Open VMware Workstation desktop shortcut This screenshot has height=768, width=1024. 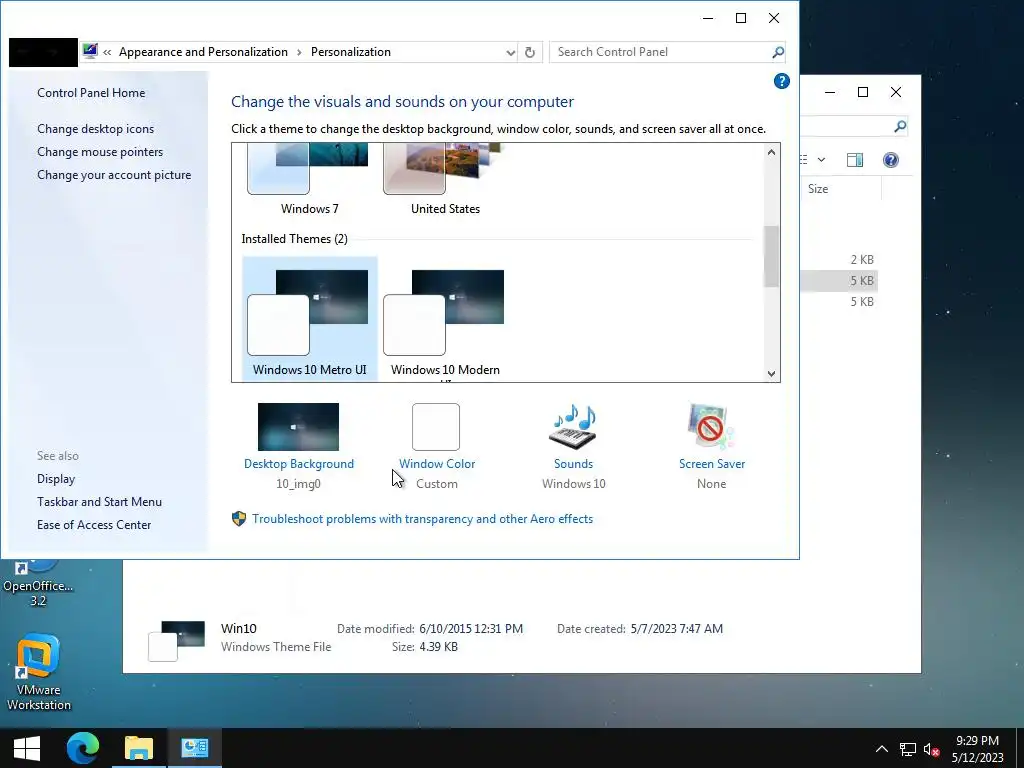[39, 673]
